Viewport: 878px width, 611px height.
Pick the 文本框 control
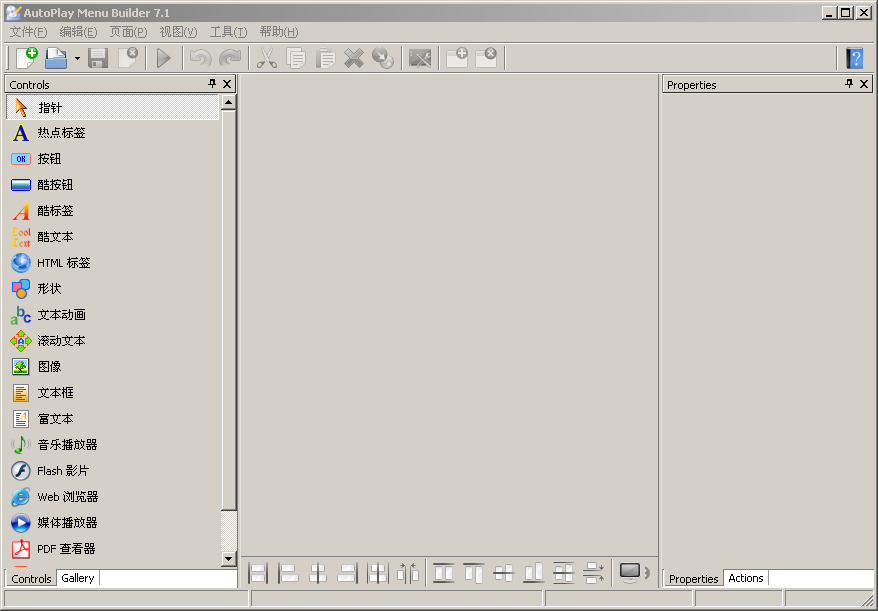click(x=113, y=393)
